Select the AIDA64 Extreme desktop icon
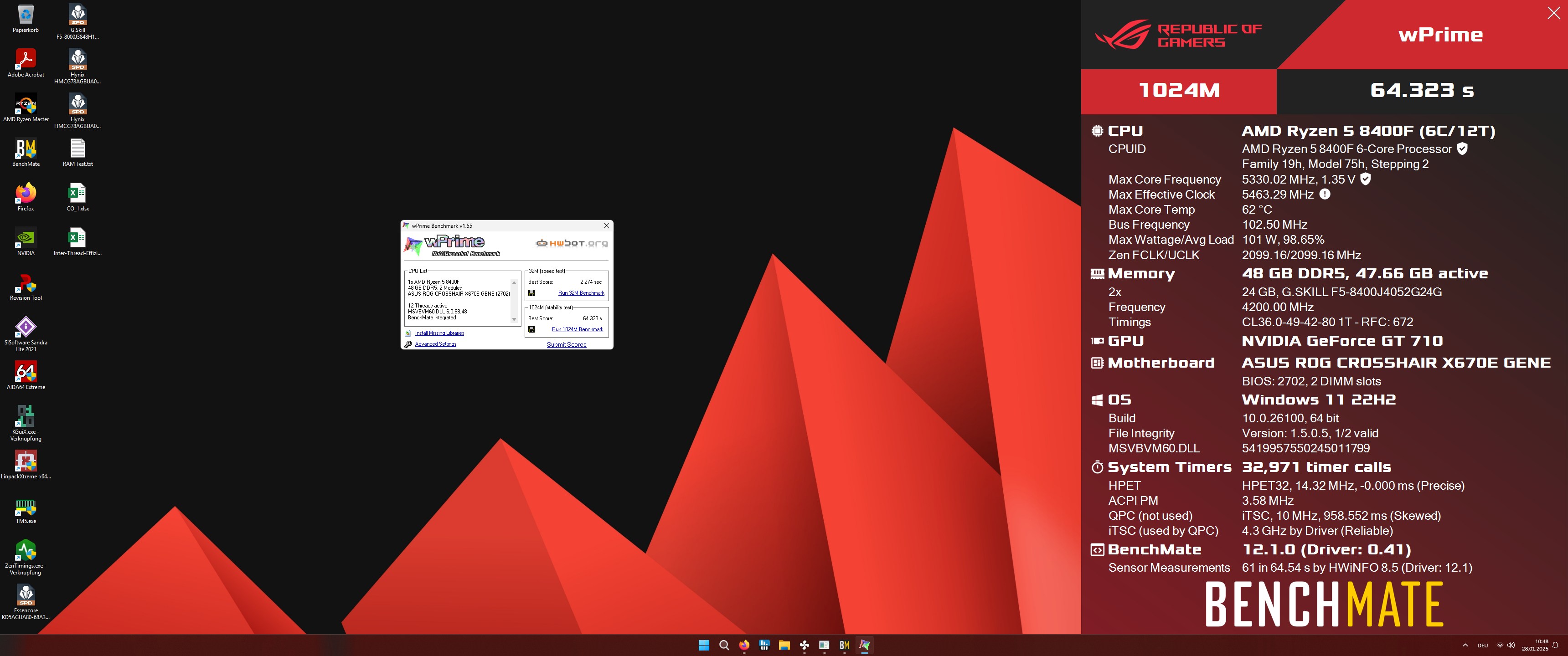The width and height of the screenshot is (1568, 656). [x=26, y=375]
